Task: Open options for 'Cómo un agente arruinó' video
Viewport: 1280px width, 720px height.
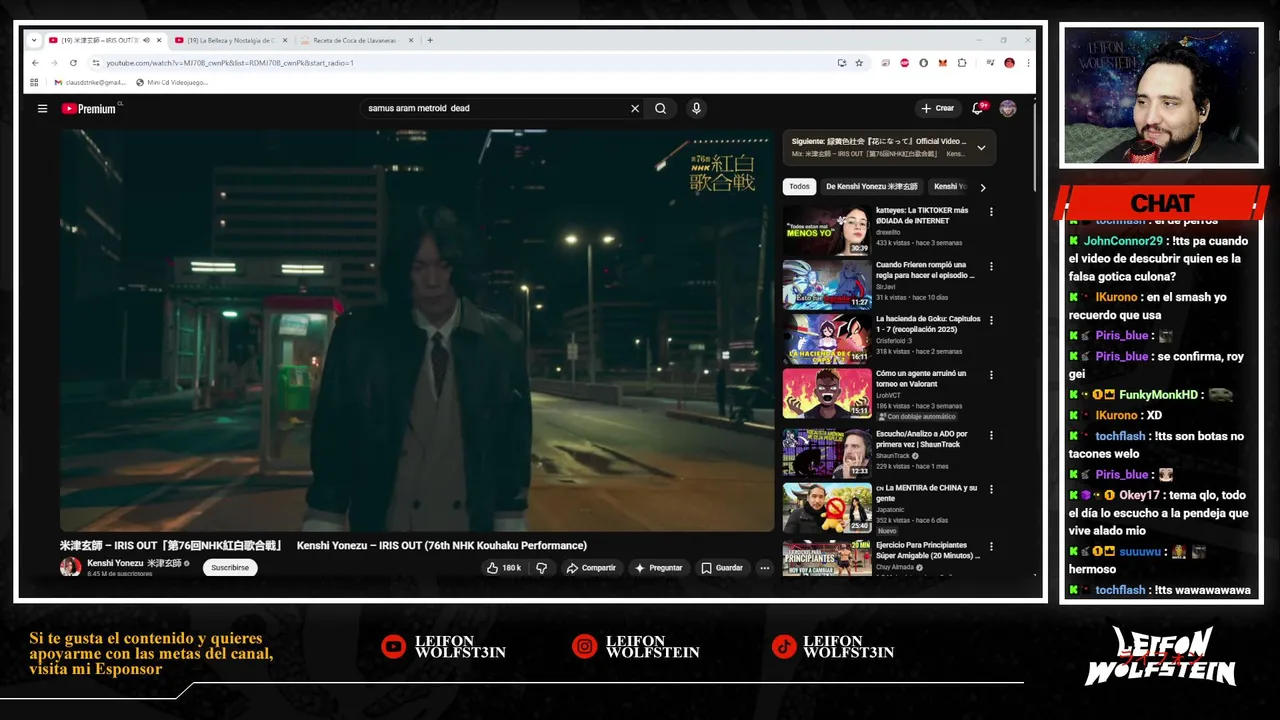Action: click(x=991, y=375)
